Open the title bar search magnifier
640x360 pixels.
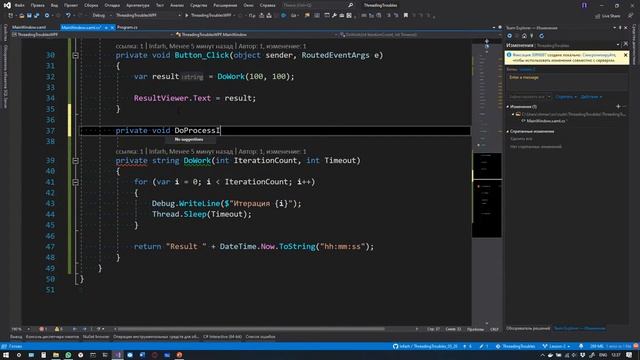(350, 5)
